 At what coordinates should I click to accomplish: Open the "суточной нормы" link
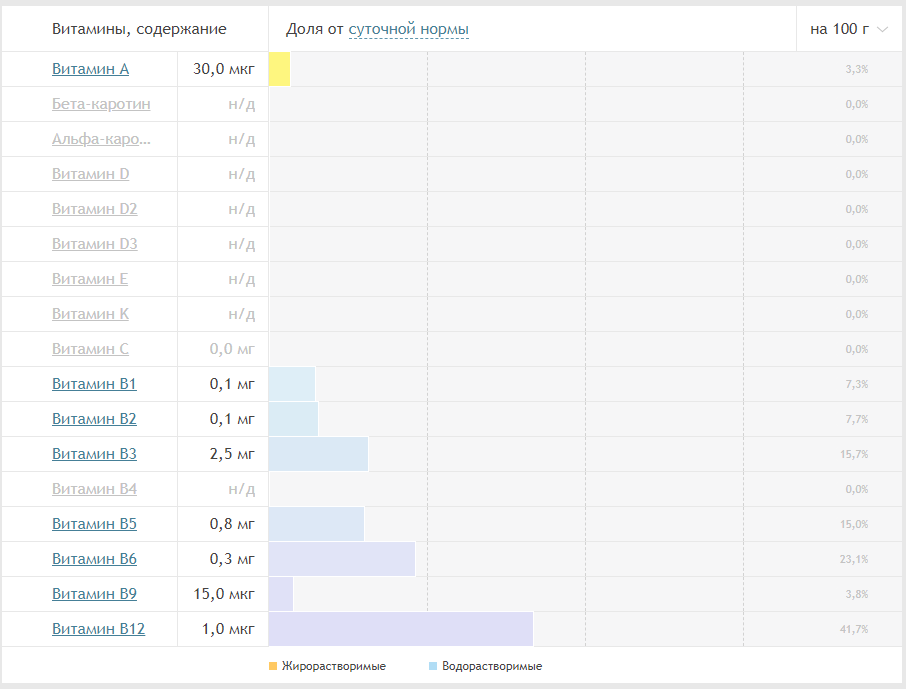pos(409,29)
